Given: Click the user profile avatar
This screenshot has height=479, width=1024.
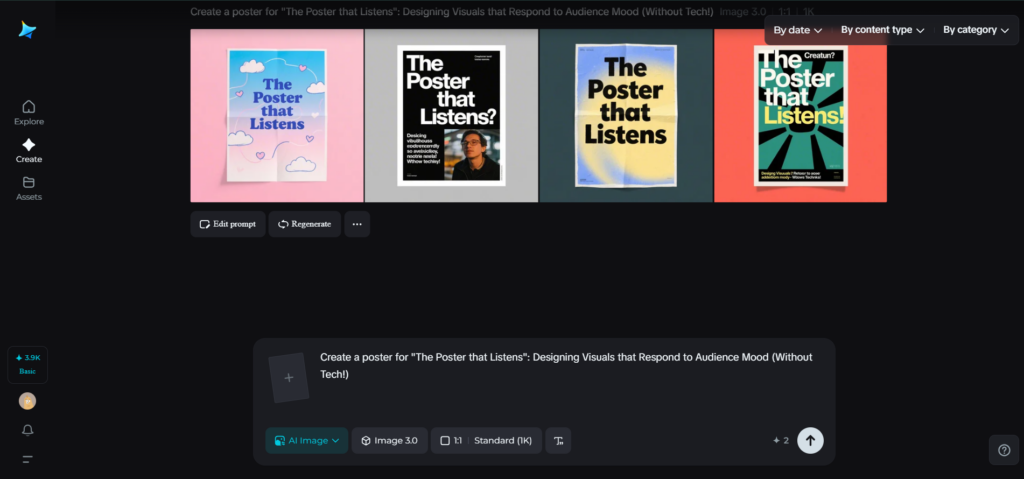Looking at the screenshot, I should click(x=28, y=401).
